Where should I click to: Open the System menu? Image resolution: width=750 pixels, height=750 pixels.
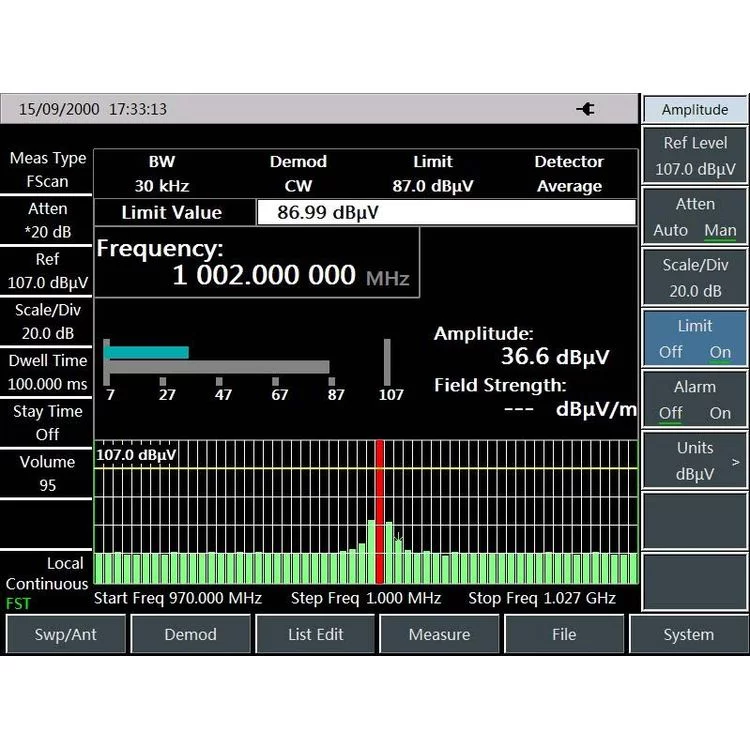pos(688,634)
